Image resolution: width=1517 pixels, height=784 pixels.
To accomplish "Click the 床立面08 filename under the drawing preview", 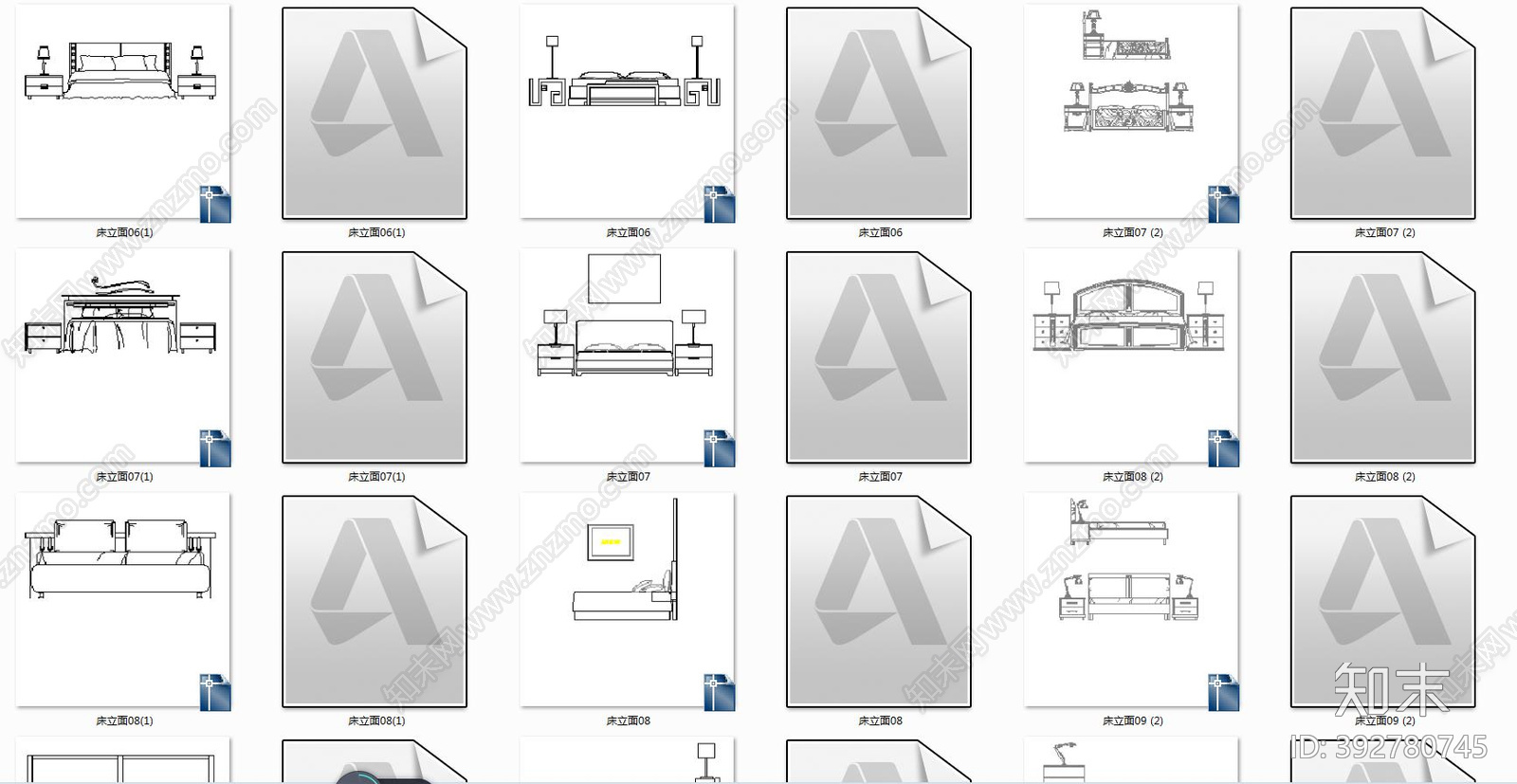I will (629, 720).
